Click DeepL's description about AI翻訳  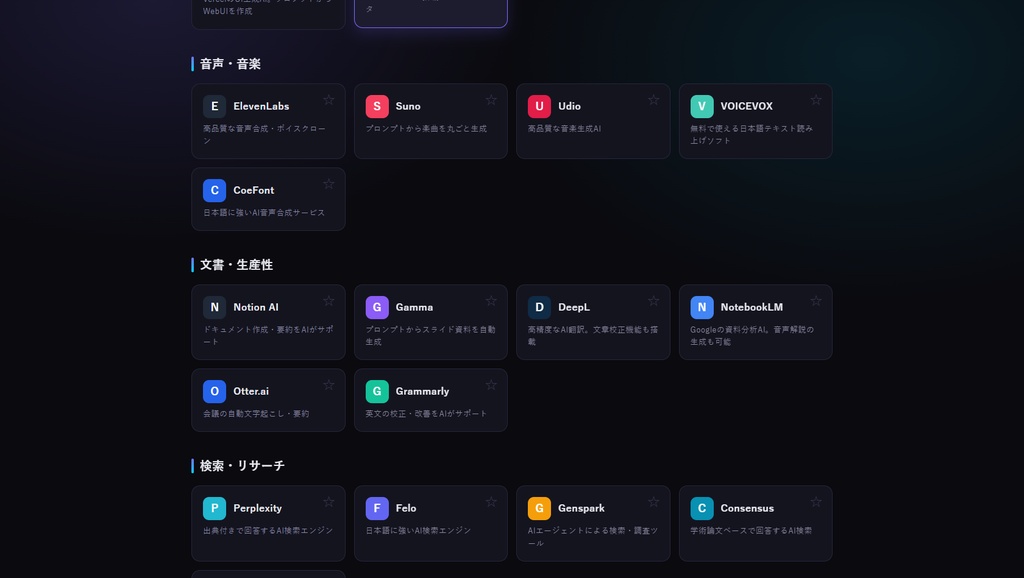pyautogui.click(x=593, y=336)
